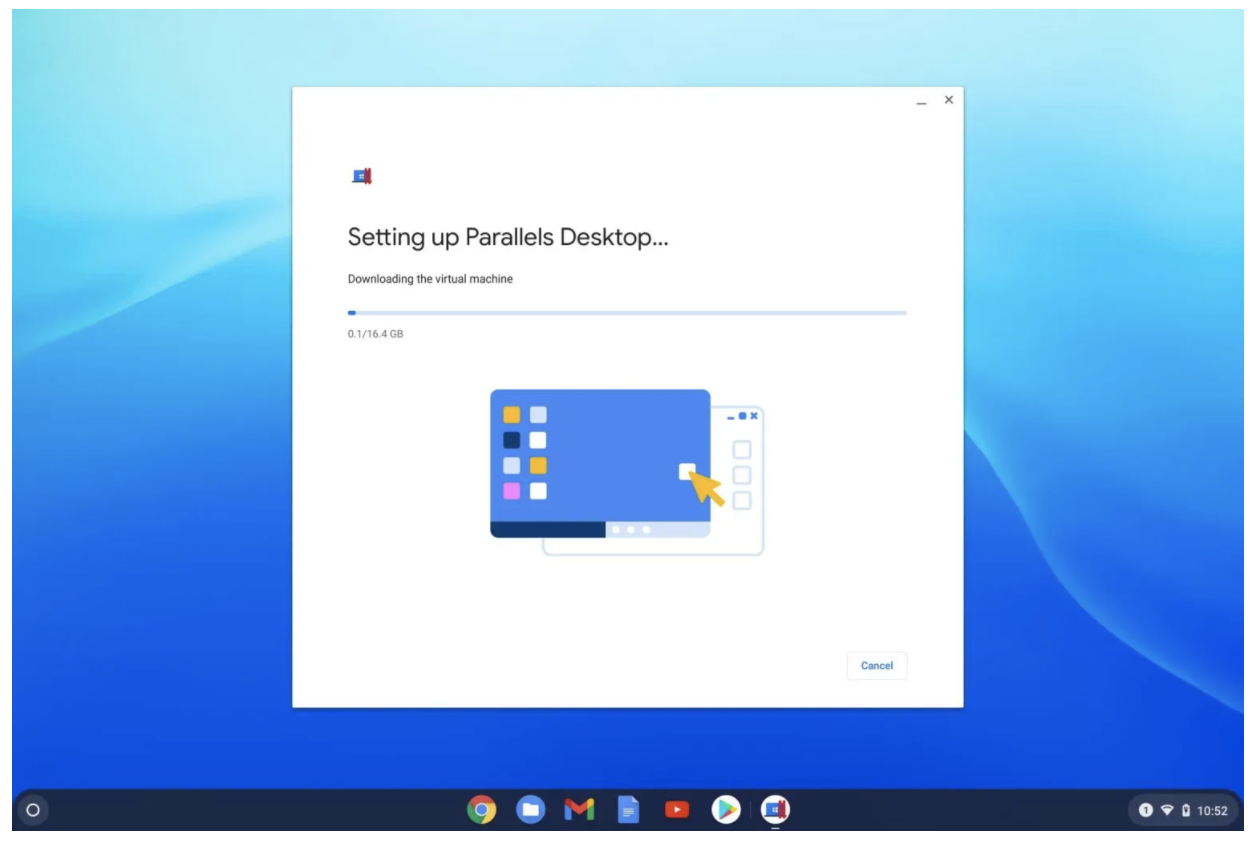Cancel the virtual machine download
The height and width of the screenshot is (842, 1256).
pos(876,665)
